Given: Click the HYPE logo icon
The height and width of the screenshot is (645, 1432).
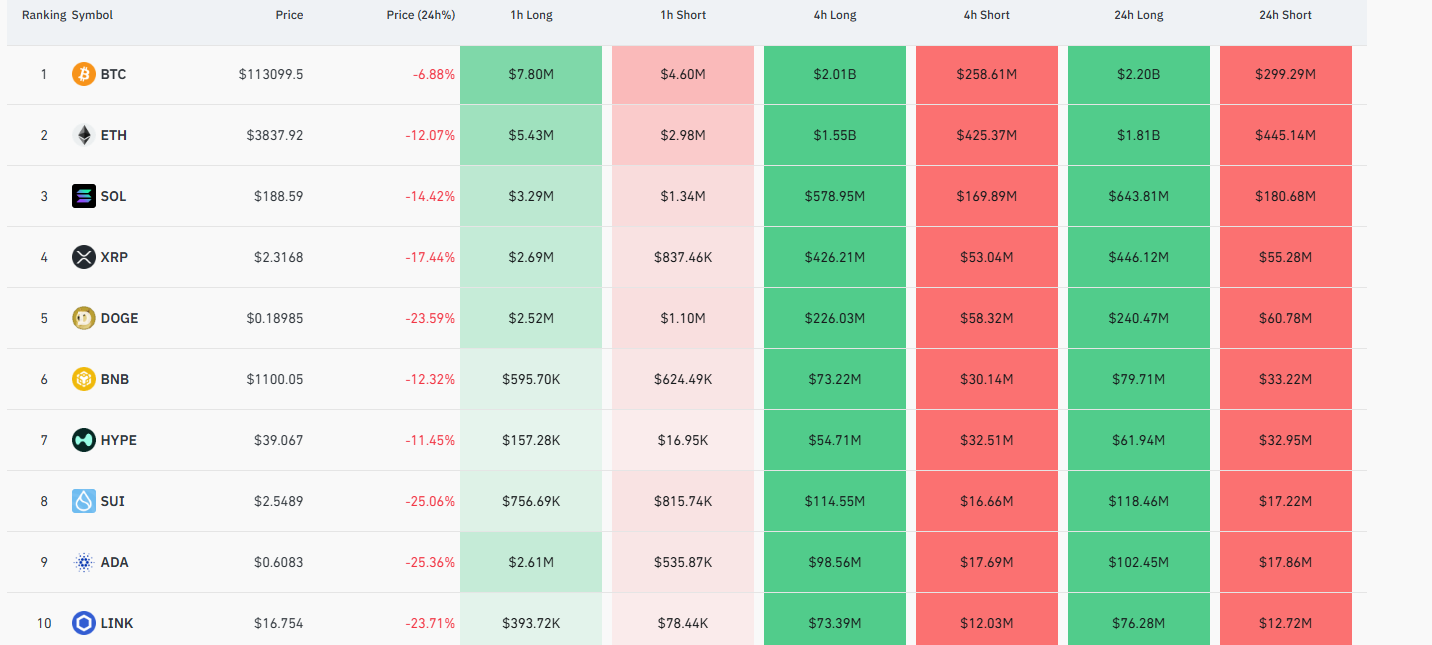Looking at the screenshot, I should pos(84,440).
